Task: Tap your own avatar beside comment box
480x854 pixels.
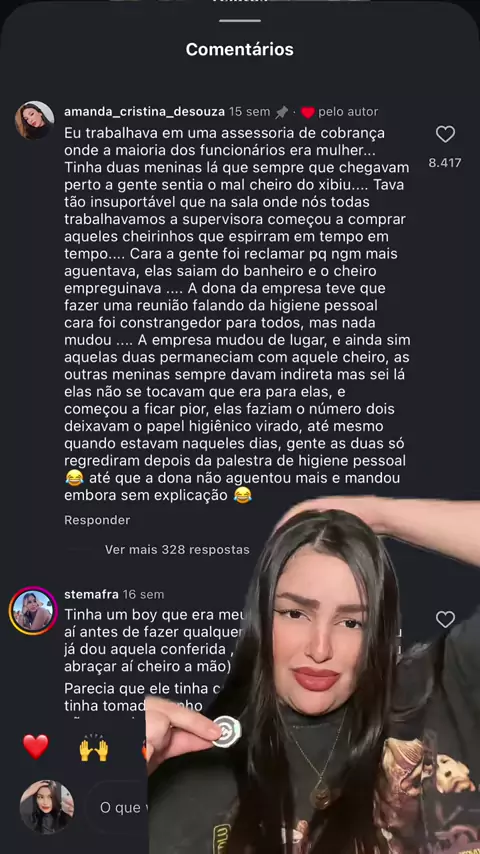Action: pos(47,807)
